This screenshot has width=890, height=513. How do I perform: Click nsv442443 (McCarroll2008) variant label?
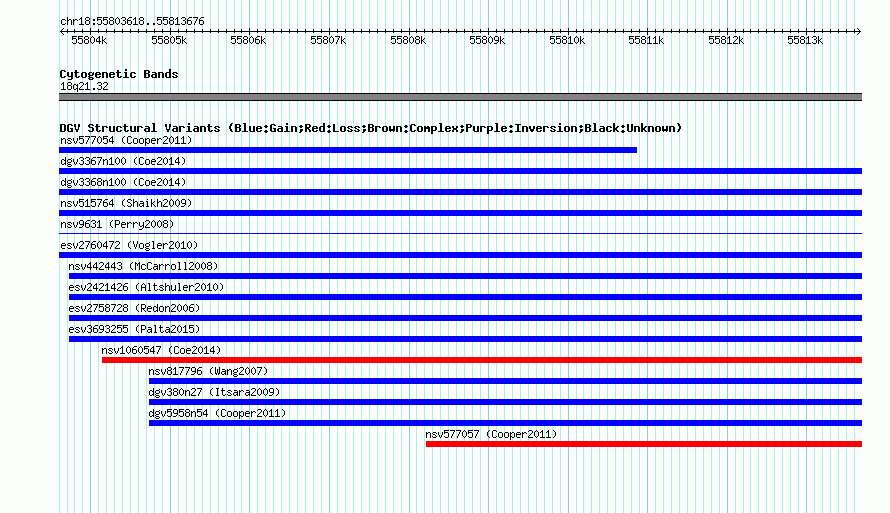click(143, 266)
